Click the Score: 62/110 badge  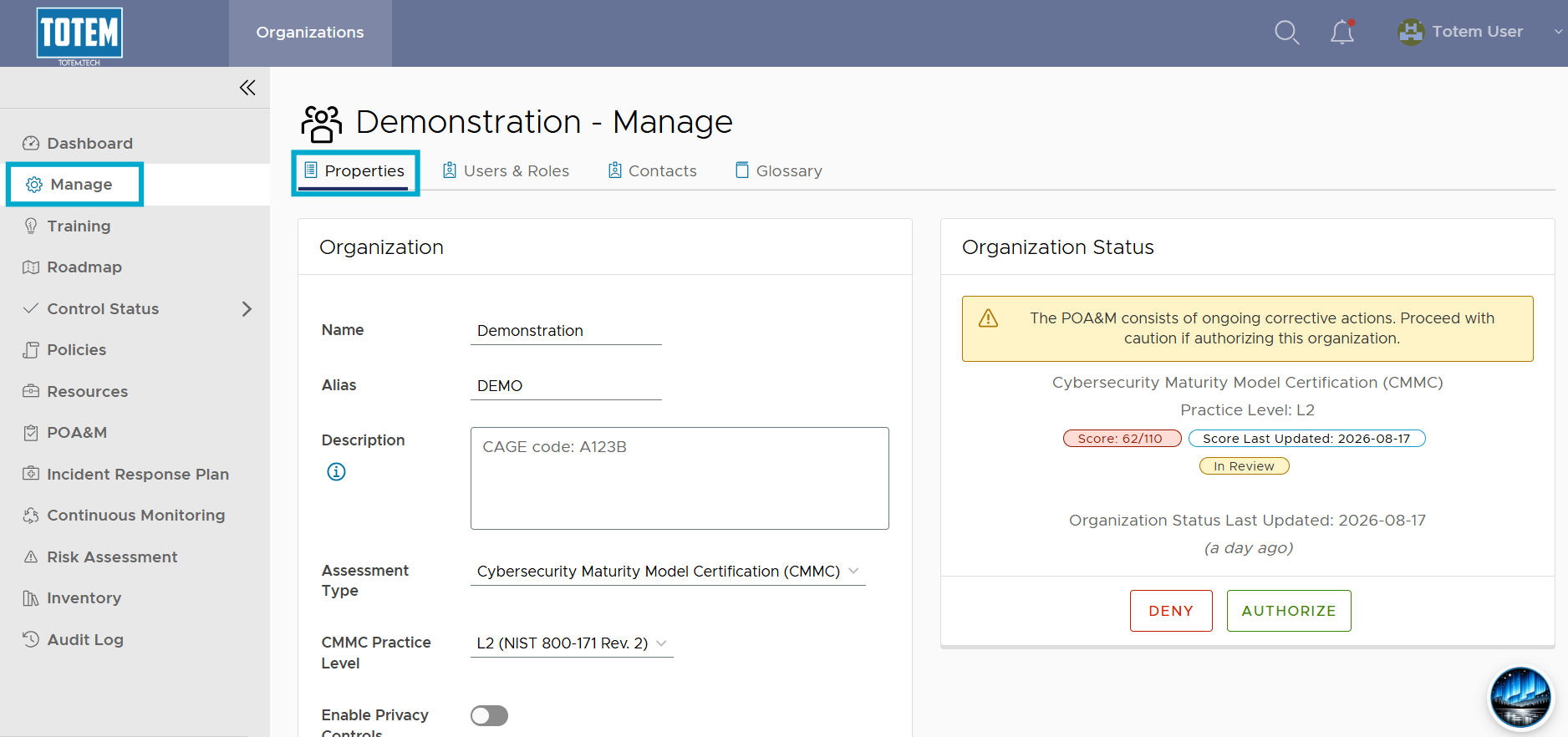(x=1122, y=439)
